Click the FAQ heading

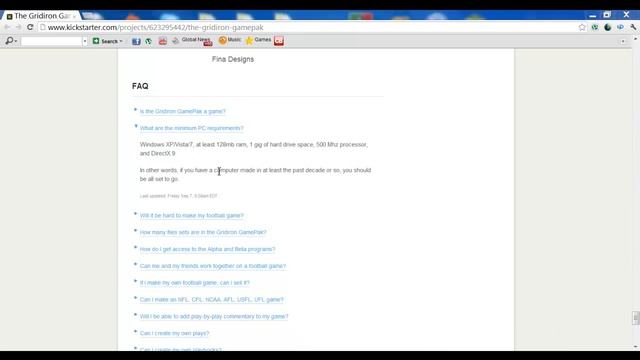click(140, 86)
